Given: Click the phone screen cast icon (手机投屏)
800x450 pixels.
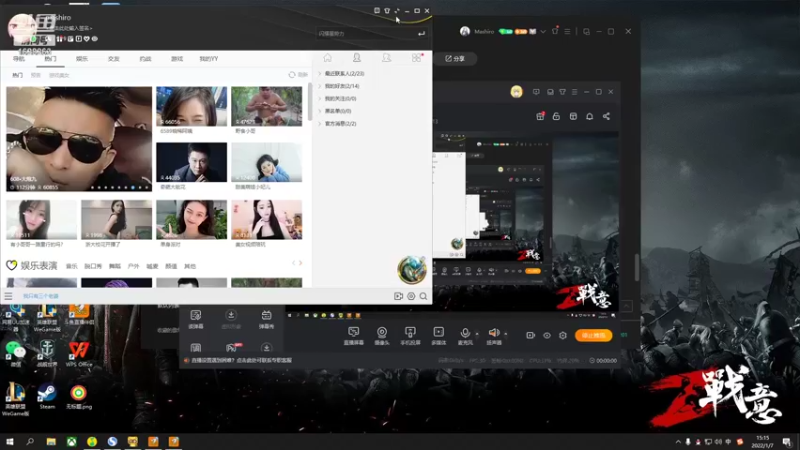Looking at the screenshot, I should pyautogui.click(x=410, y=336).
